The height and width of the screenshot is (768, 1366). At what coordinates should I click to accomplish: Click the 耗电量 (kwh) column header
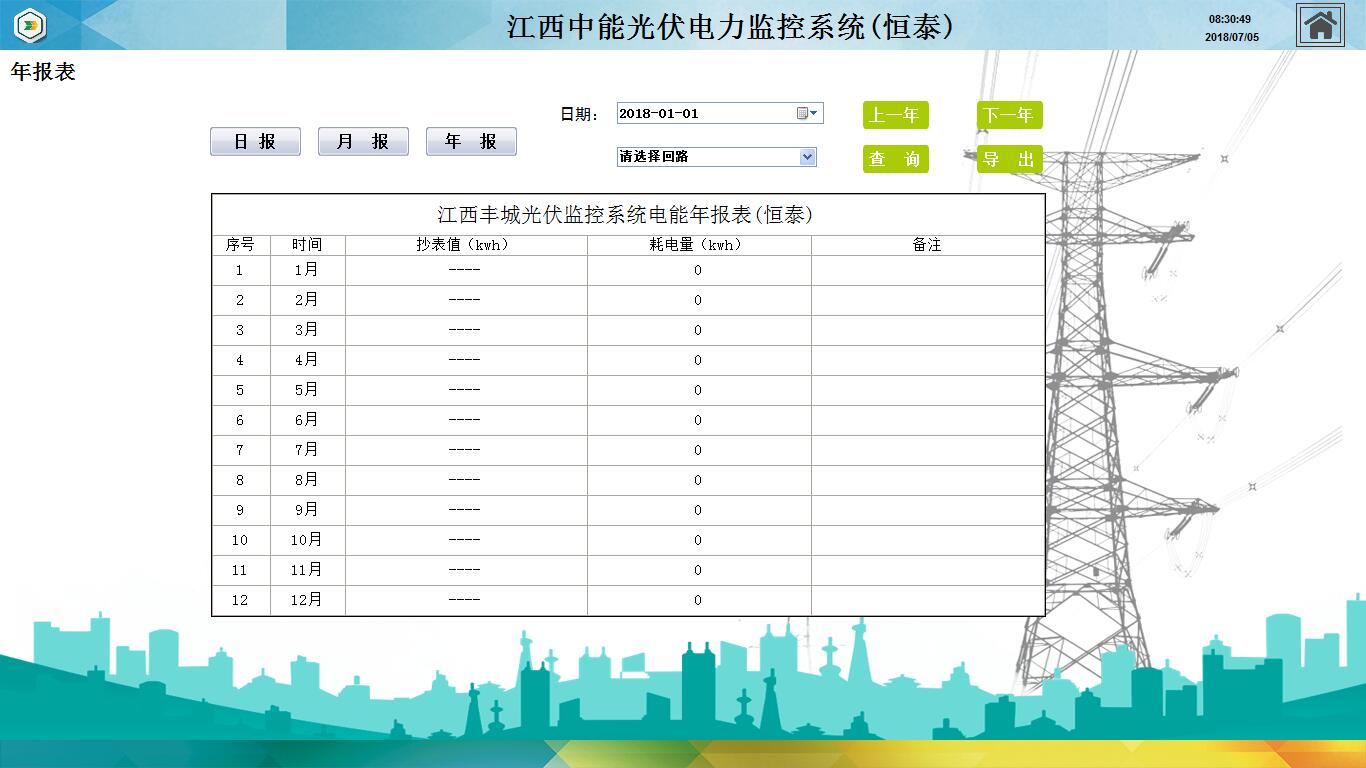point(698,245)
